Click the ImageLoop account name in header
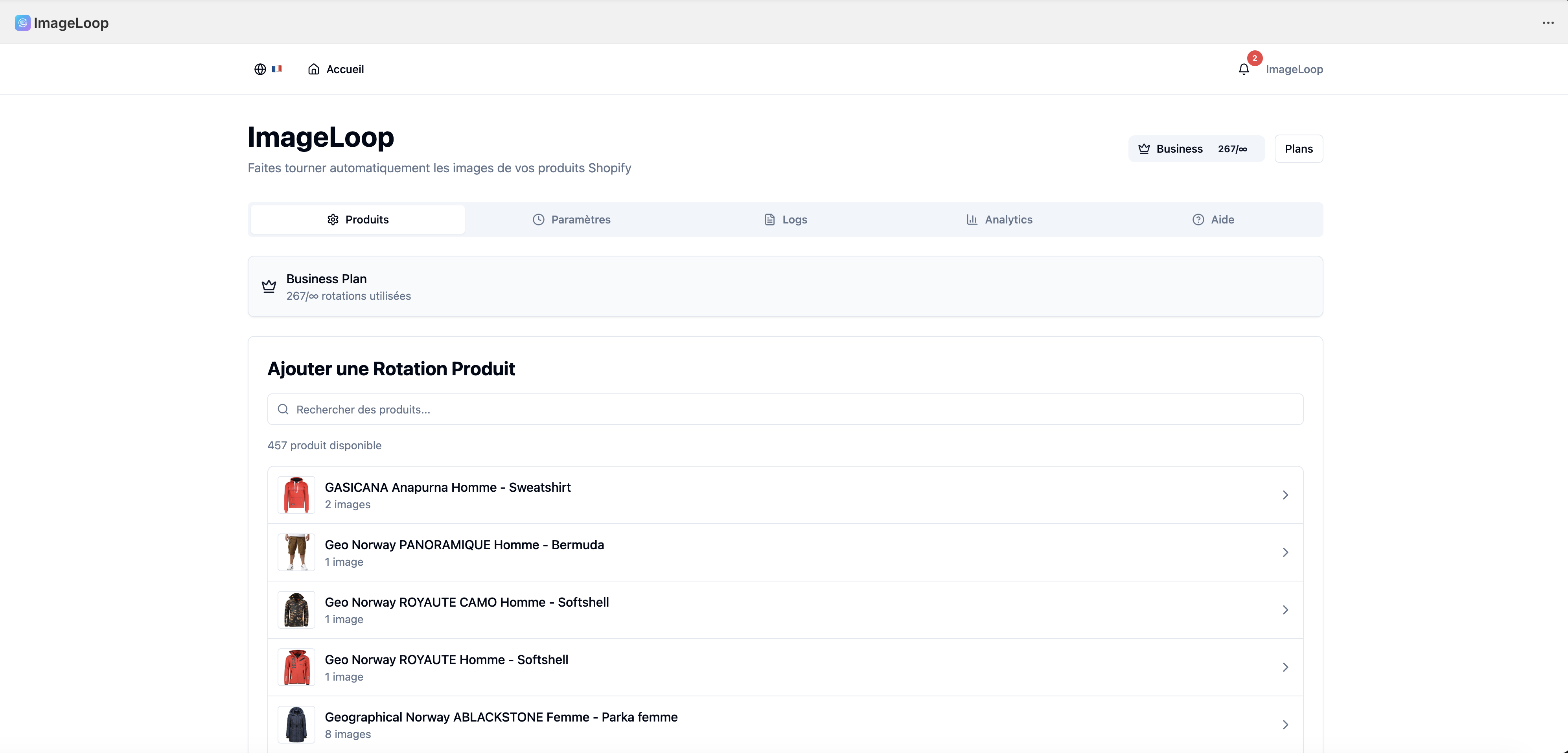The width and height of the screenshot is (1568, 753). pos(1294,70)
